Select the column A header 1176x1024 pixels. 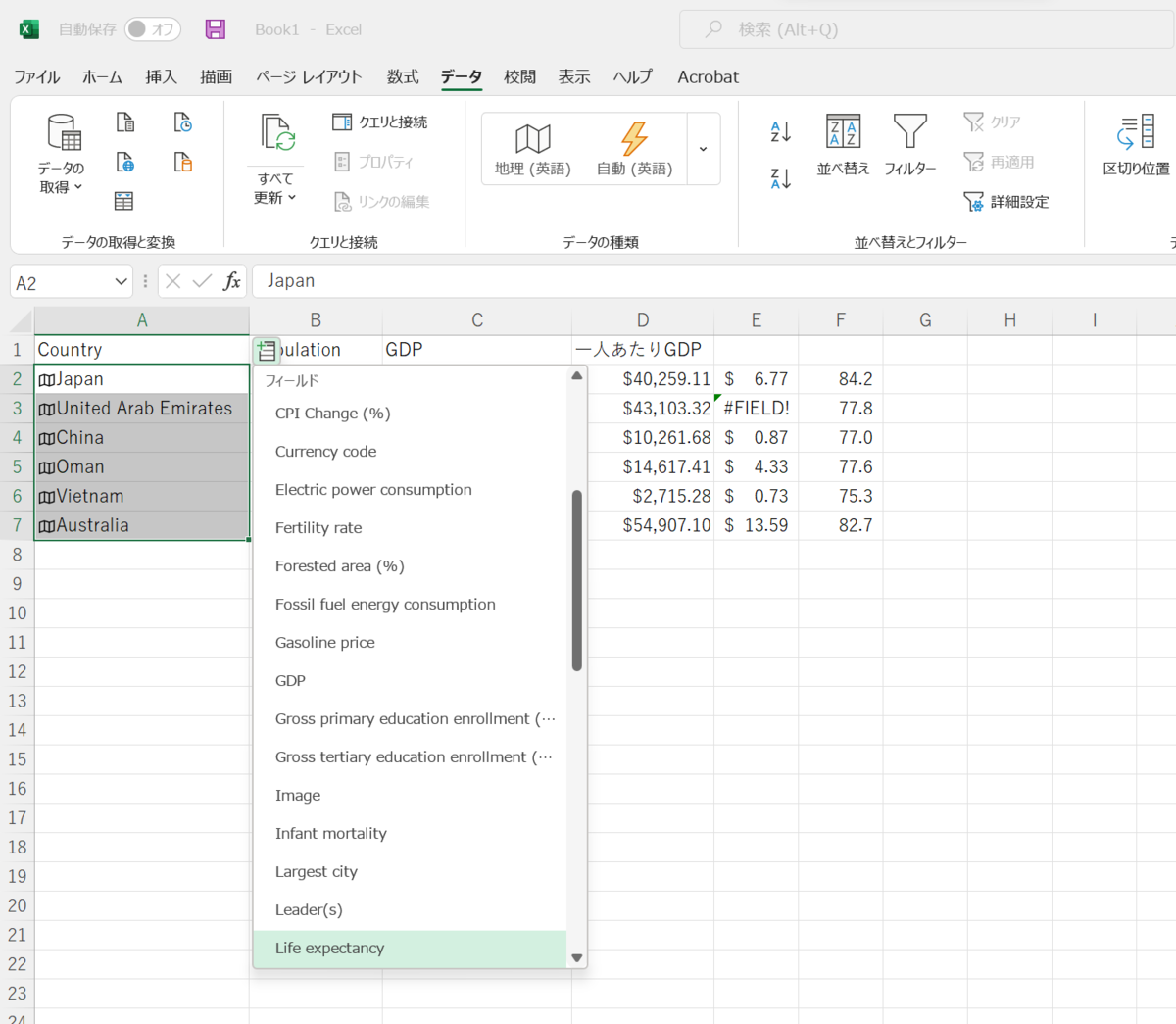point(142,320)
